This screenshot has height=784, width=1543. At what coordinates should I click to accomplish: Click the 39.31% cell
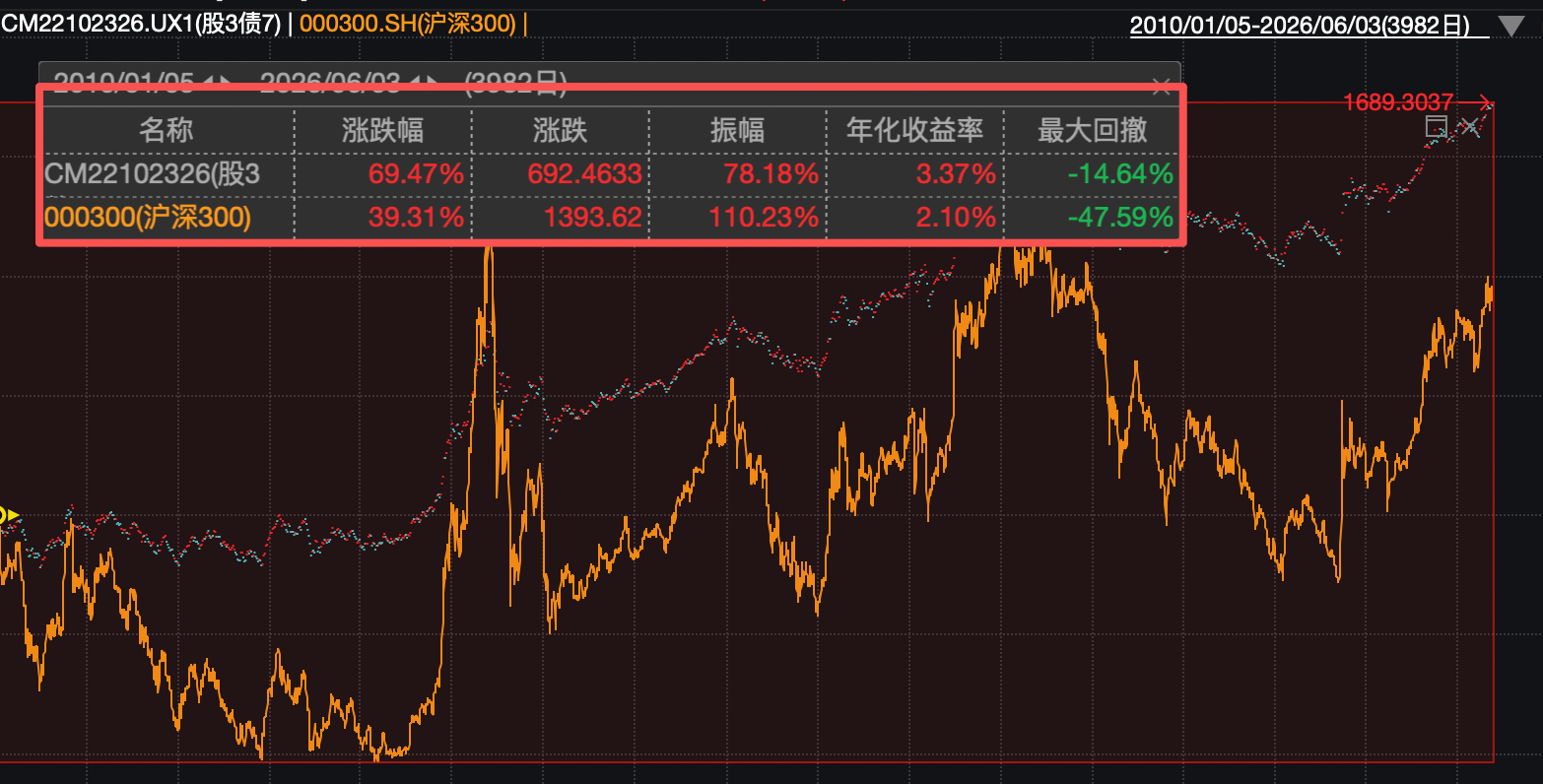(x=416, y=217)
